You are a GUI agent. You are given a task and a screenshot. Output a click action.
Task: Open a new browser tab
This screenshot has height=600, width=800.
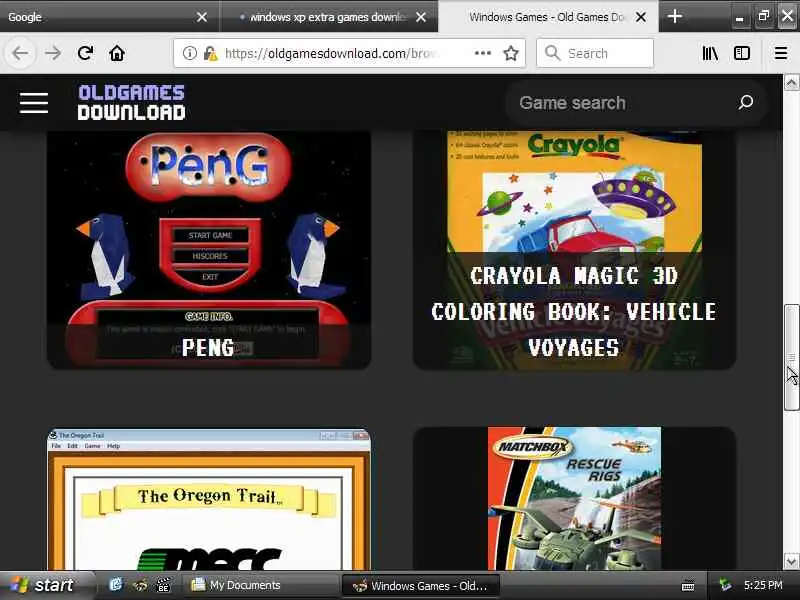[674, 16]
